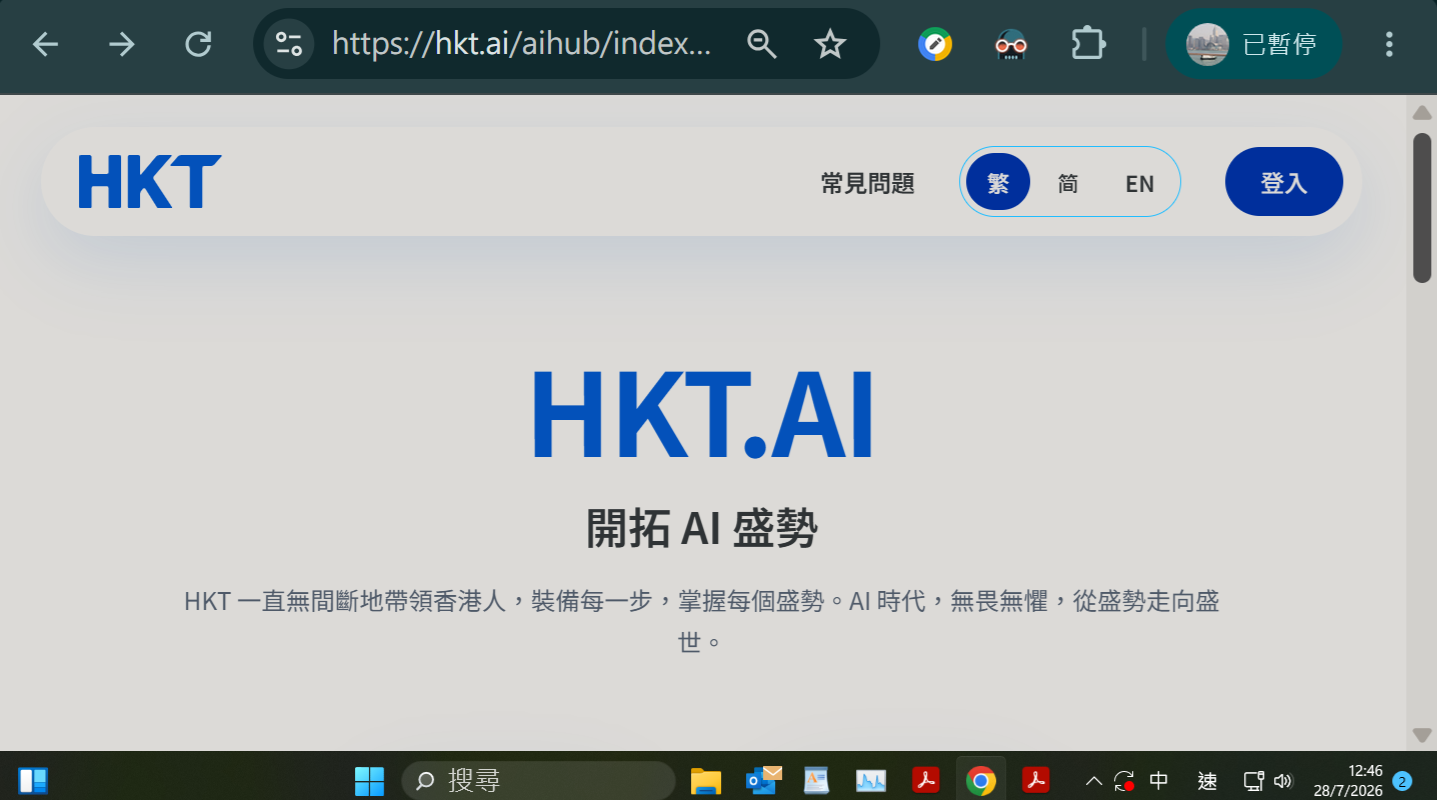Image resolution: width=1437 pixels, height=800 pixels.
Task: Switch language to 简 simplified Chinese
Action: pyautogui.click(x=1068, y=183)
